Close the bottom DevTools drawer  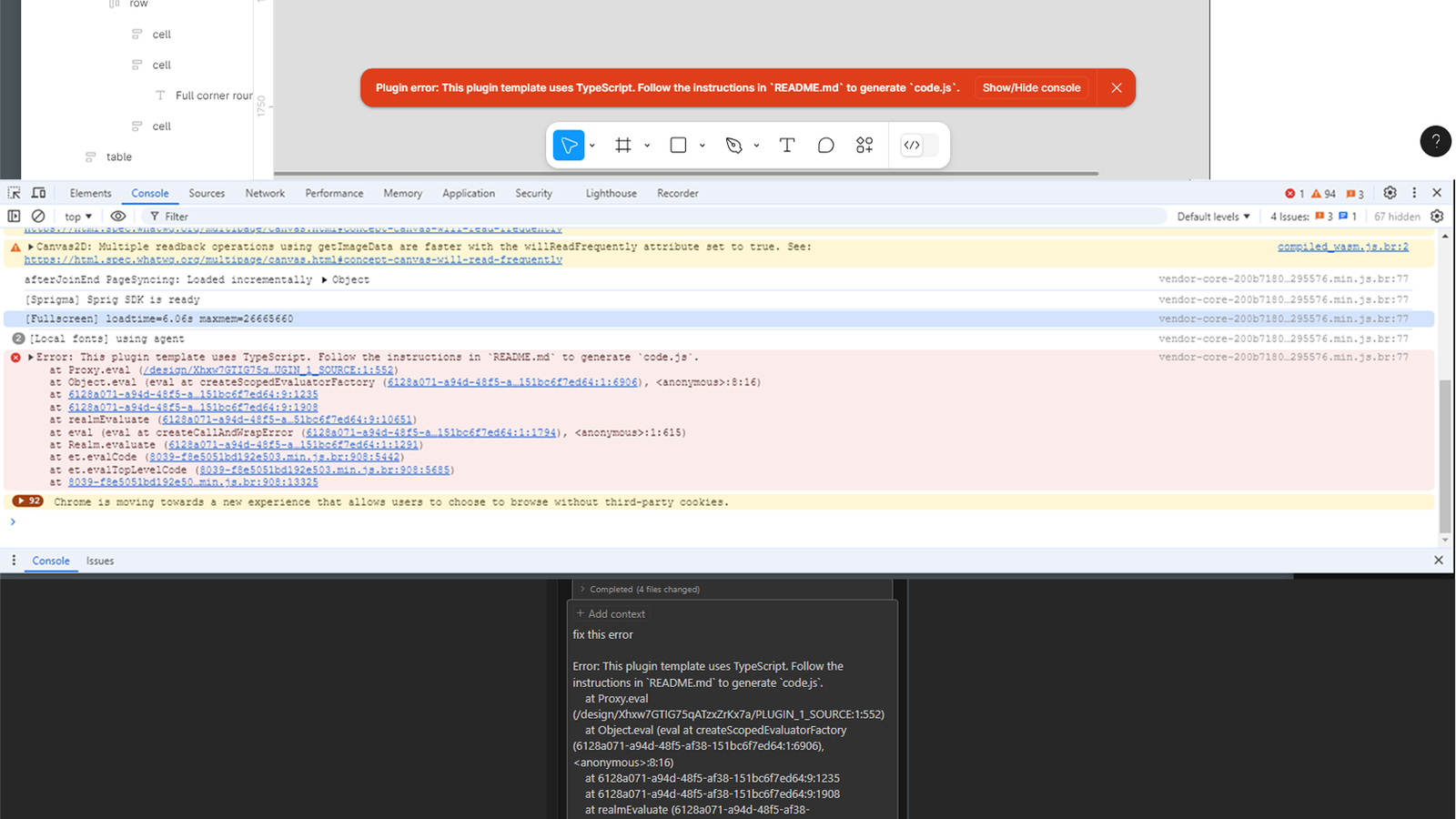[1438, 561]
